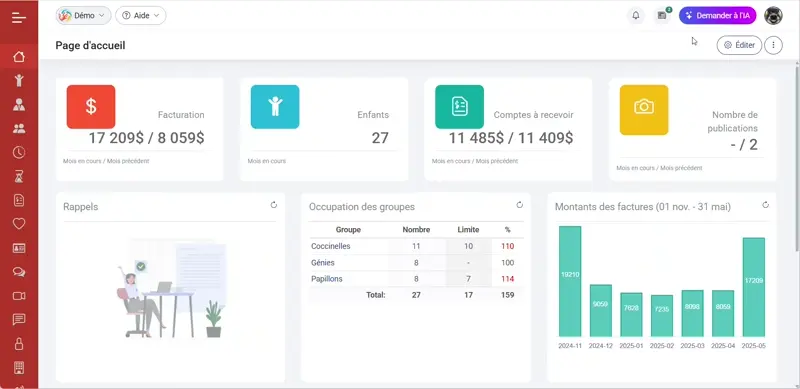Collapse the sidebar with the hamburger menu icon

tap(19, 18)
